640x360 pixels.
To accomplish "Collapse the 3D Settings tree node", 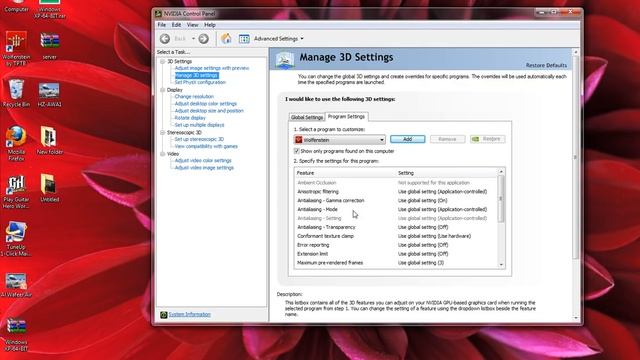I will (x=162, y=61).
